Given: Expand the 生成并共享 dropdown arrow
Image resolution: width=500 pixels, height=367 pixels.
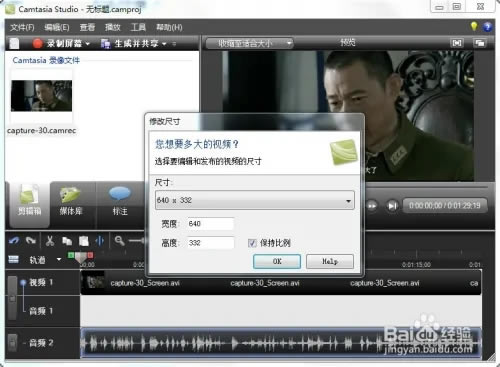Looking at the screenshot, I should click(164, 44).
